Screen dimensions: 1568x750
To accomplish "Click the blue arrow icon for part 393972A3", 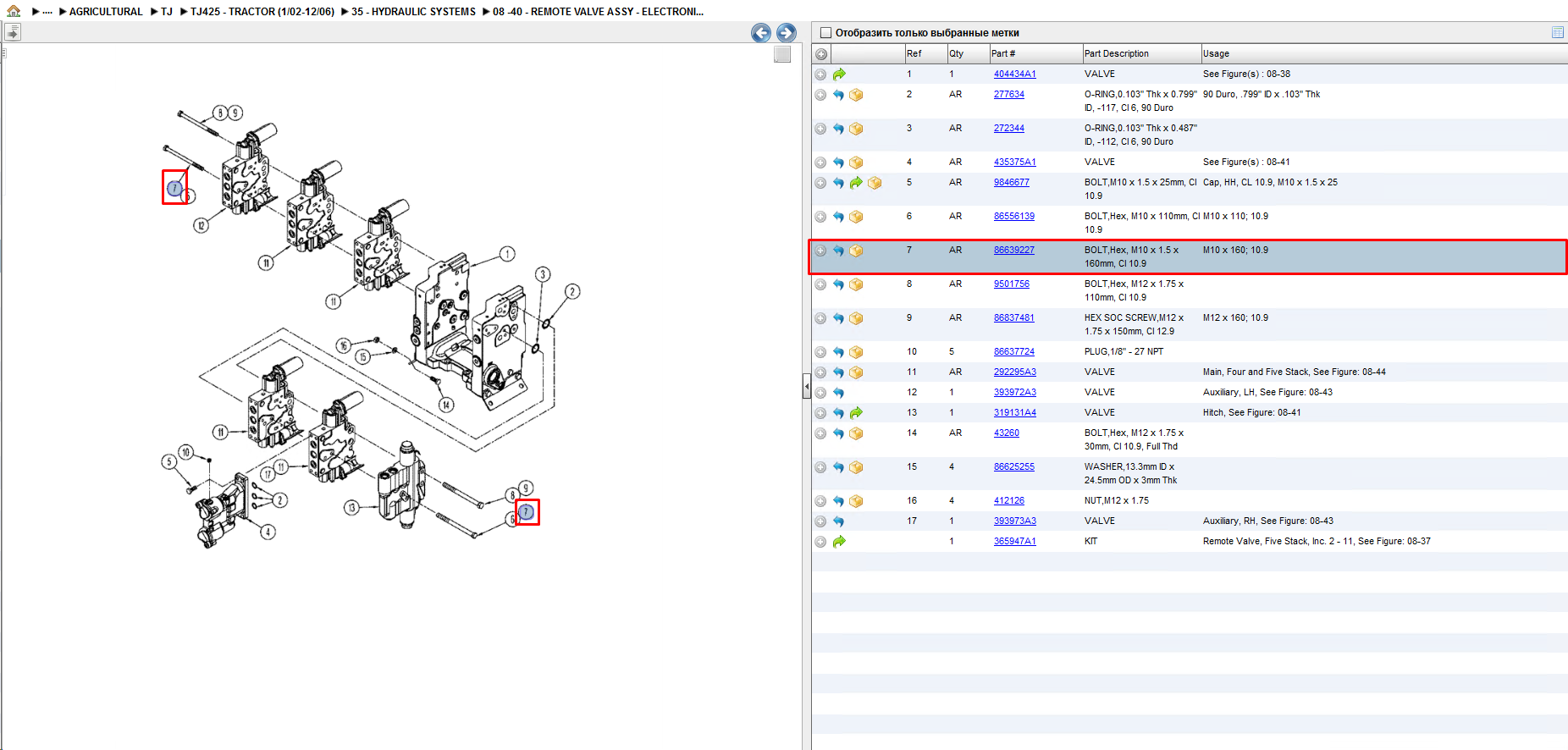I will (838, 393).
